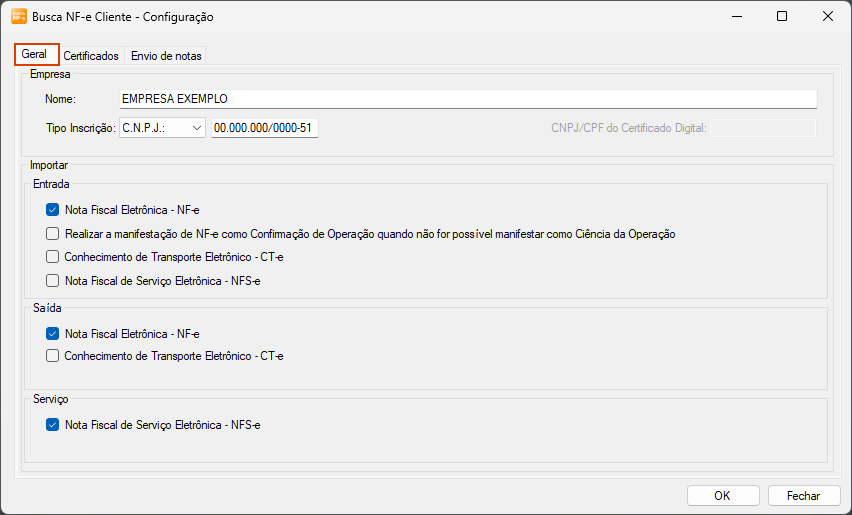Enable manifestação como Confirmação de Operação checkbox

[x=53, y=234]
